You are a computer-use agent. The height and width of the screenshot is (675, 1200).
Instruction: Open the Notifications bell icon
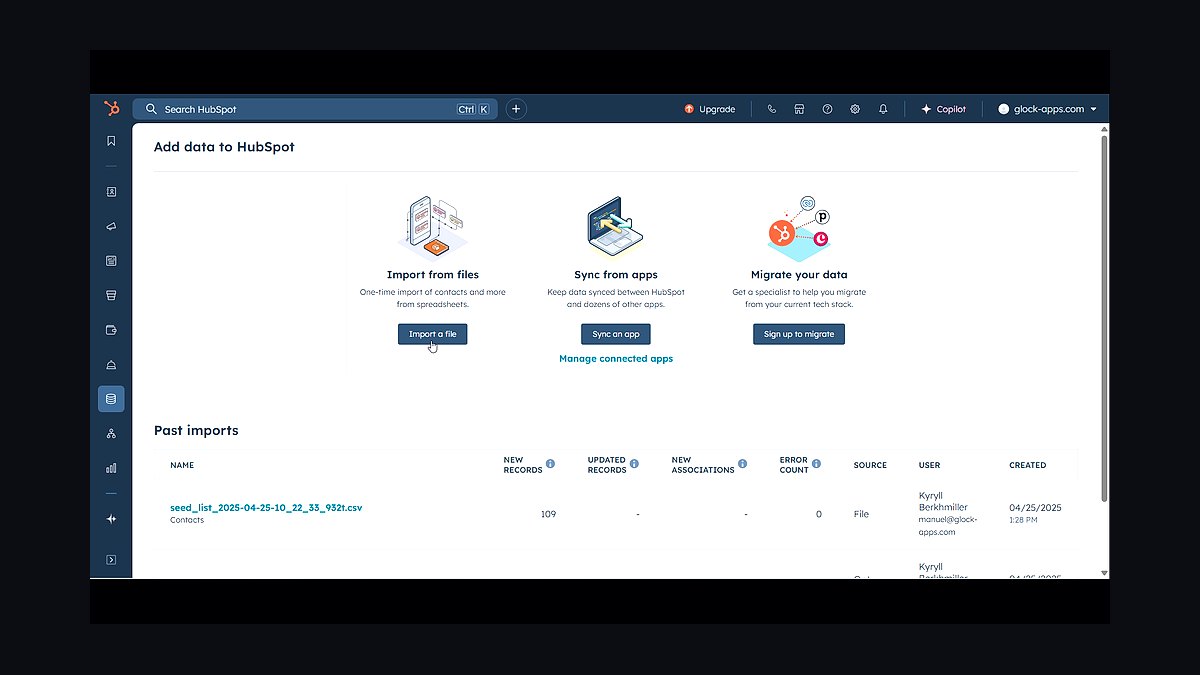(883, 109)
